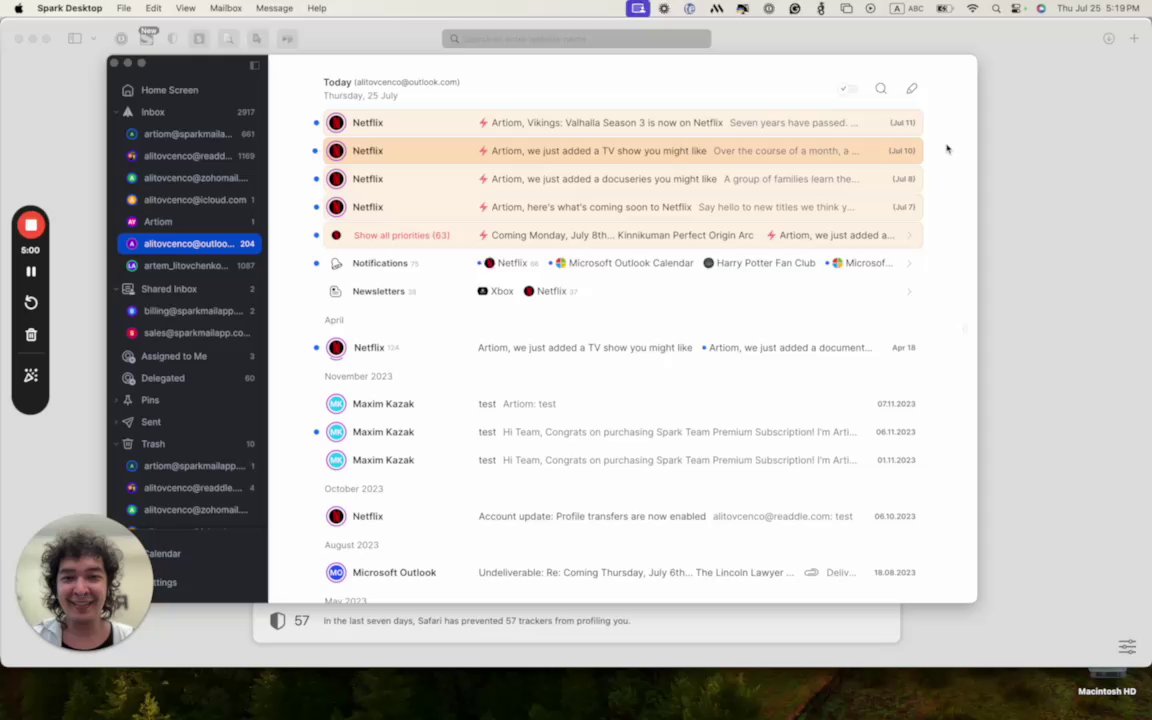This screenshot has height=720, width=1152.
Task: Open Netflix Vikings: Valhalla Season 3 email
Action: point(623,123)
